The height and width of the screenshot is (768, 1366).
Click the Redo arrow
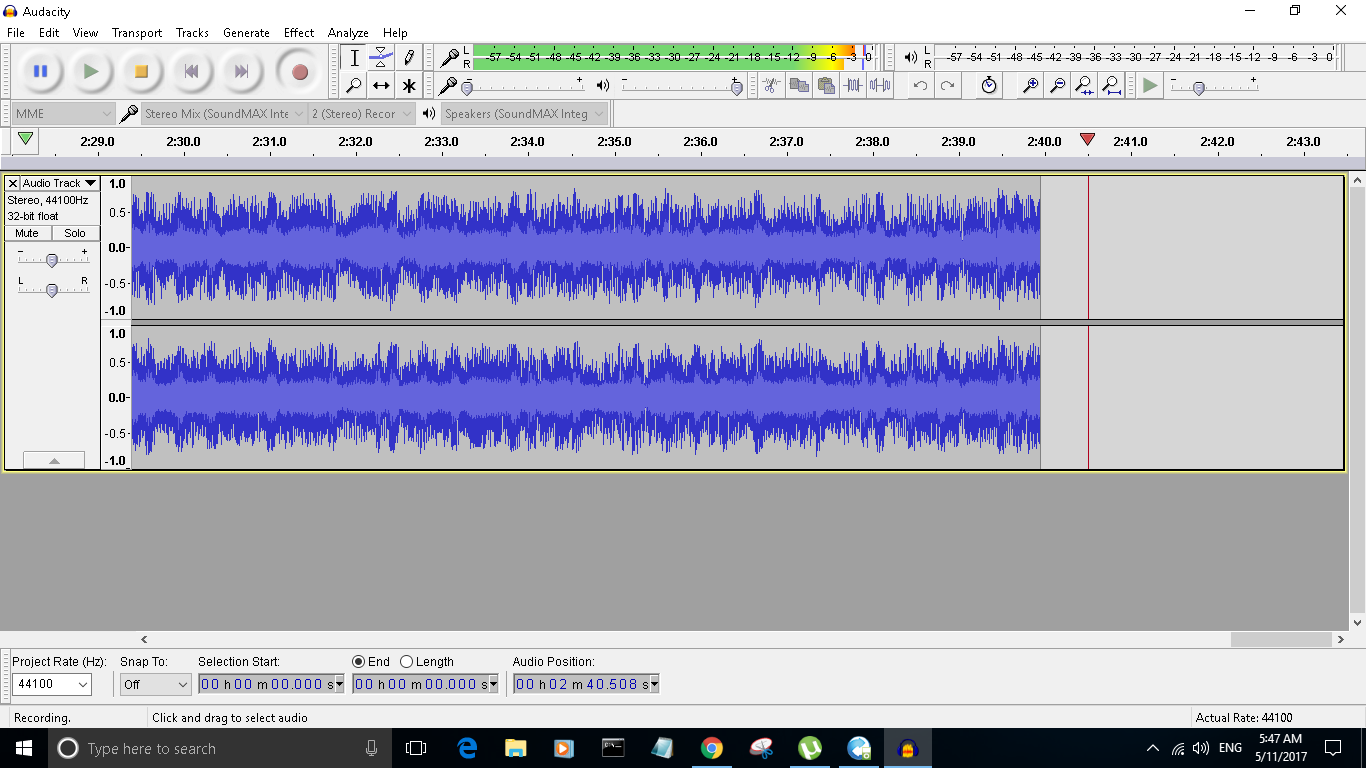click(947, 86)
